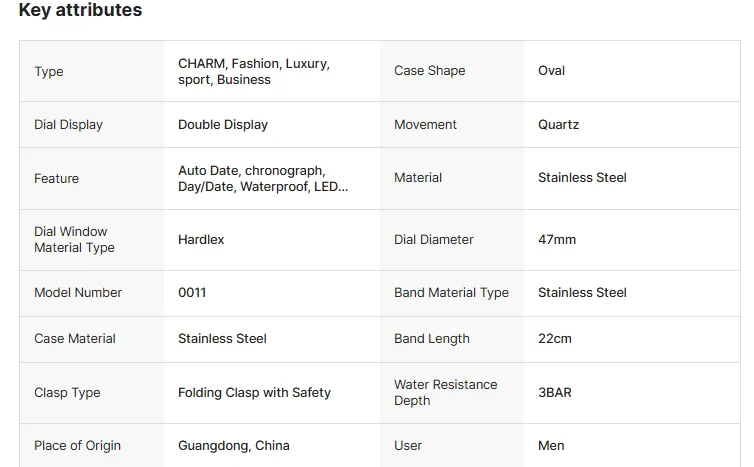
Task: Select the Hardlex window material value
Action: pyautogui.click(x=201, y=240)
